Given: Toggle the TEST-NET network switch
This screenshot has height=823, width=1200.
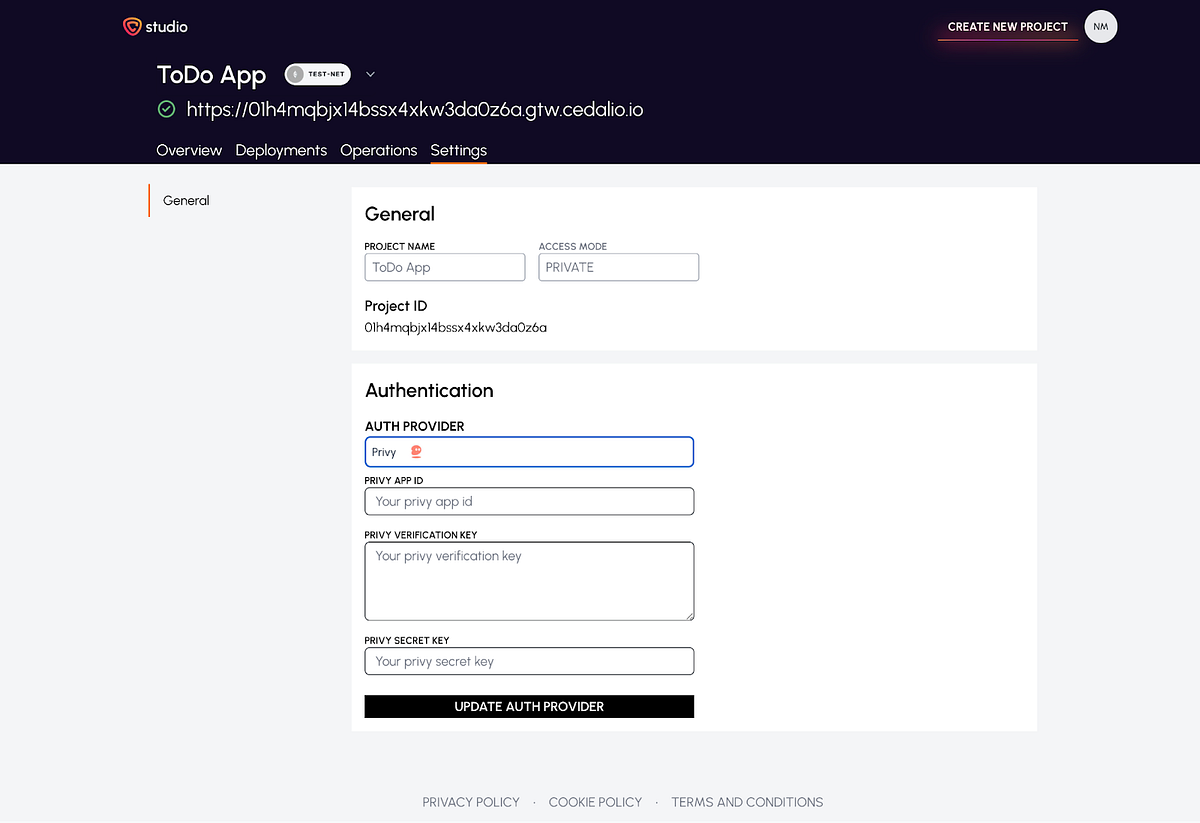Looking at the screenshot, I should click(x=317, y=73).
